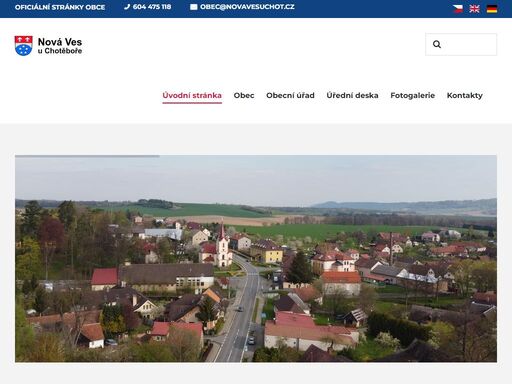Viewport: 512px width, 384px height.
Task: Switch language to Czech flag
Action: (458, 9)
